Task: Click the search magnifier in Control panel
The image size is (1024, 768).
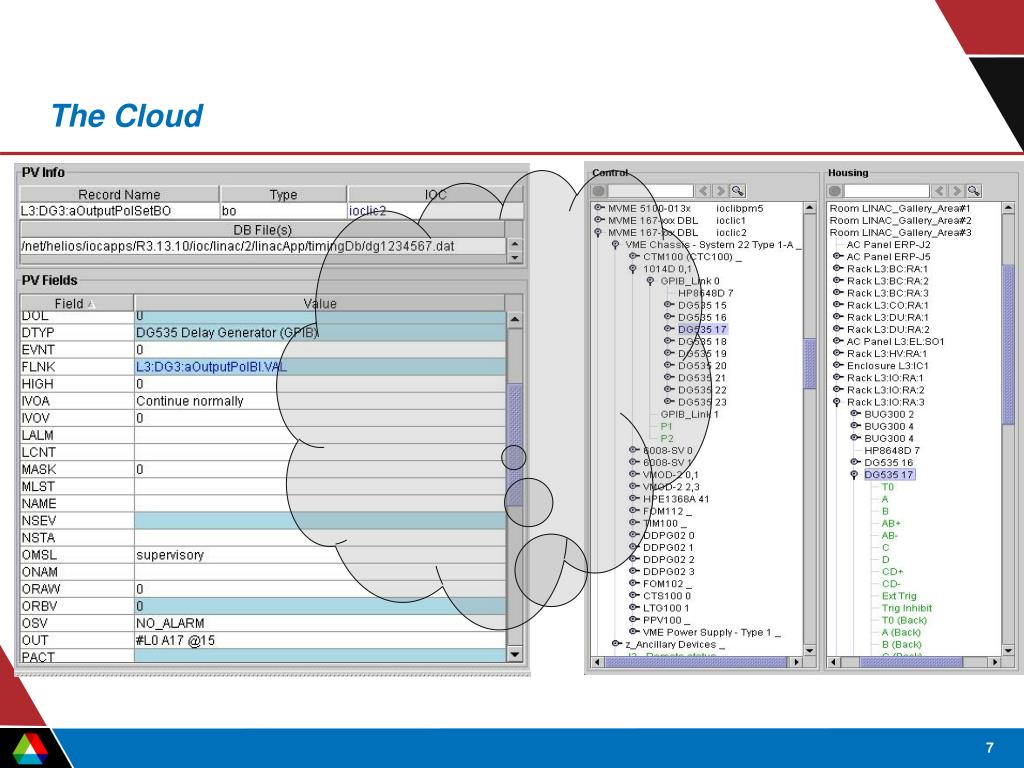Action: click(738, 191)
